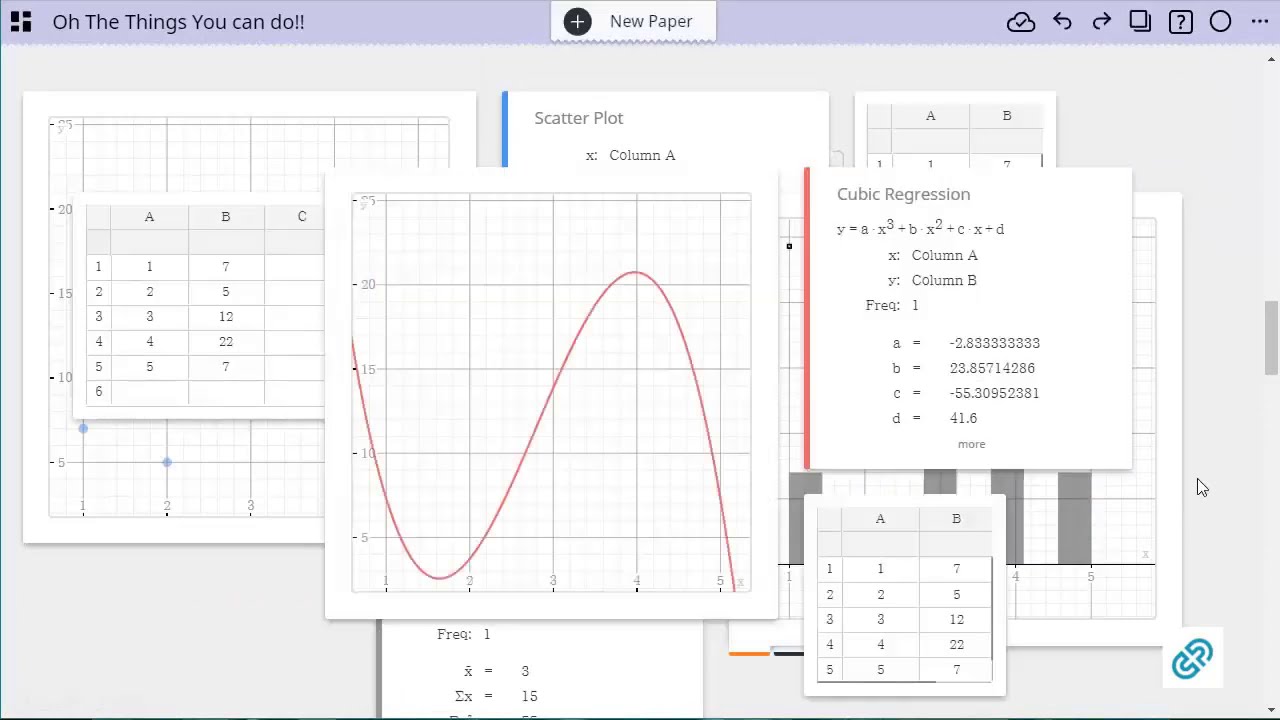Click the plus icon beside New Paper

(x=577, y=21)
